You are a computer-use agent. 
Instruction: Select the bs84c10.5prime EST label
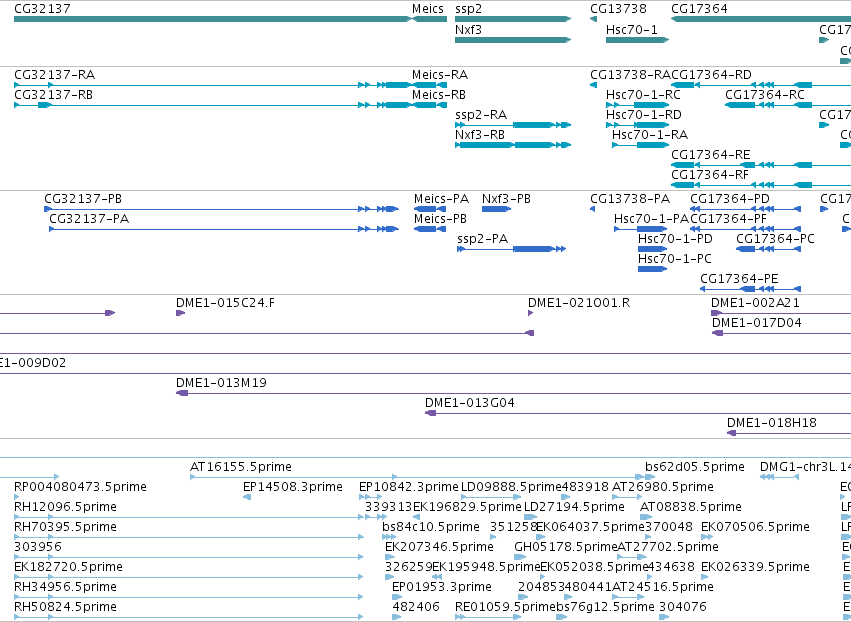(431, 527)
